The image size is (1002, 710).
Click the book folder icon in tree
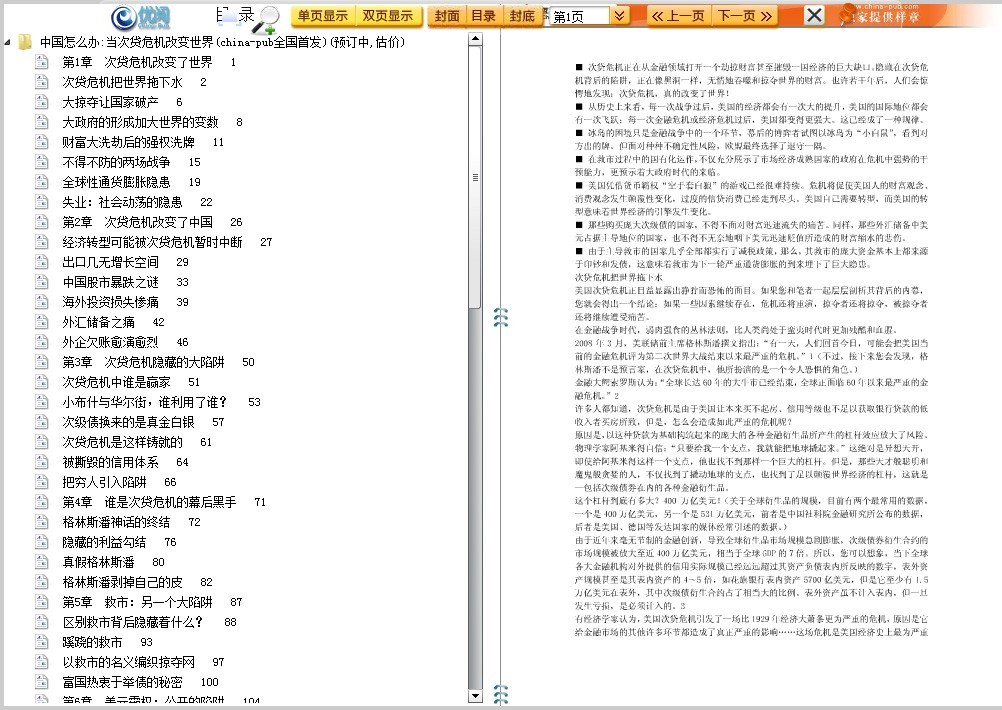(x=24, y=42)
